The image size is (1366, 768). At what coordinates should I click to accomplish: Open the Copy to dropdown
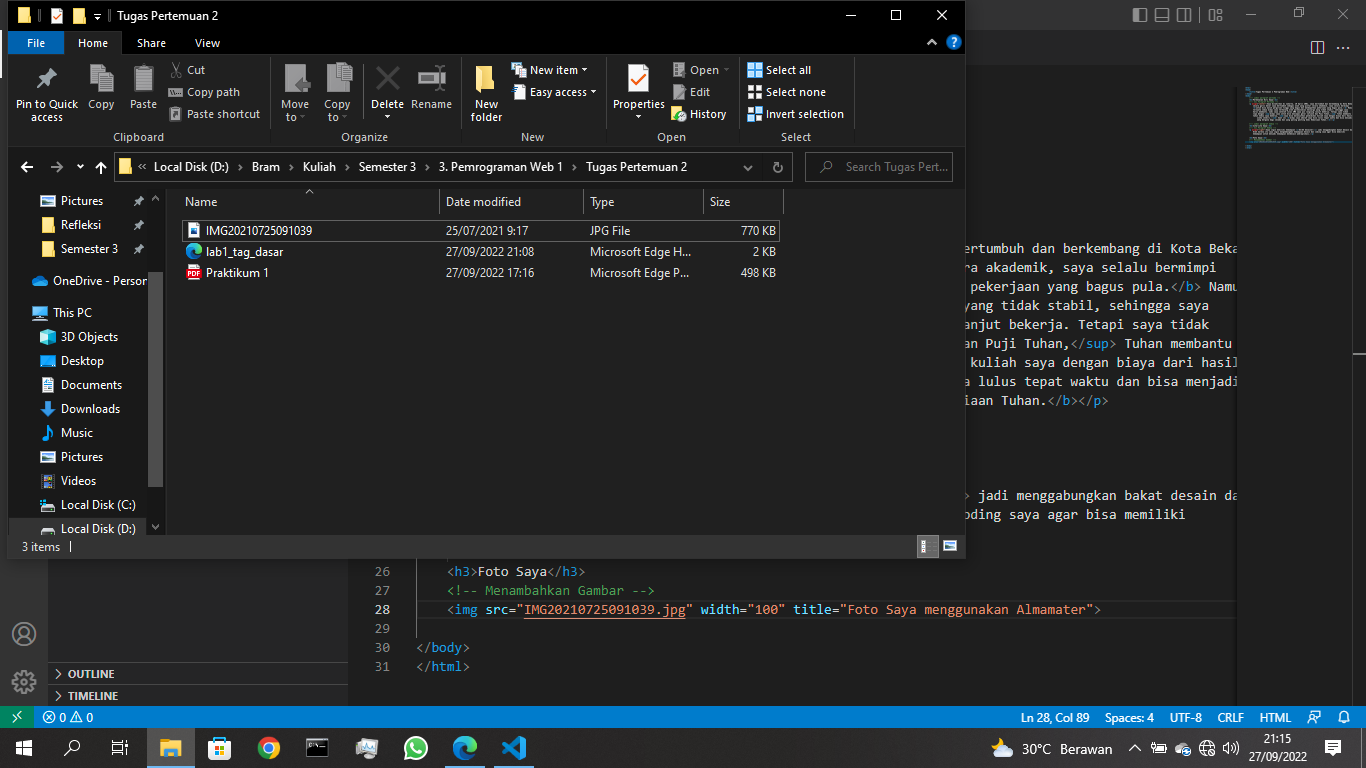pyautogui.click(x=337, y=94)
